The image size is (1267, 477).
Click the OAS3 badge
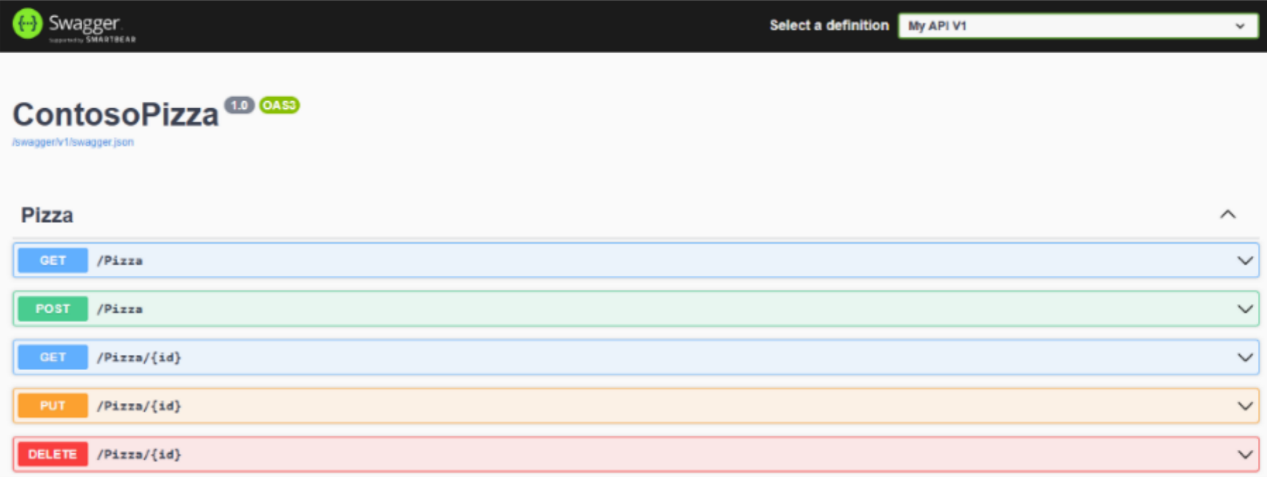click(x=280, y=105)
